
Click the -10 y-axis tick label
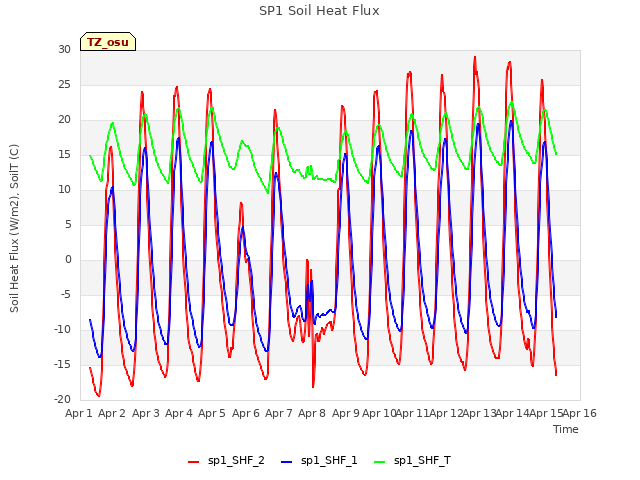(x=62, y=330)
